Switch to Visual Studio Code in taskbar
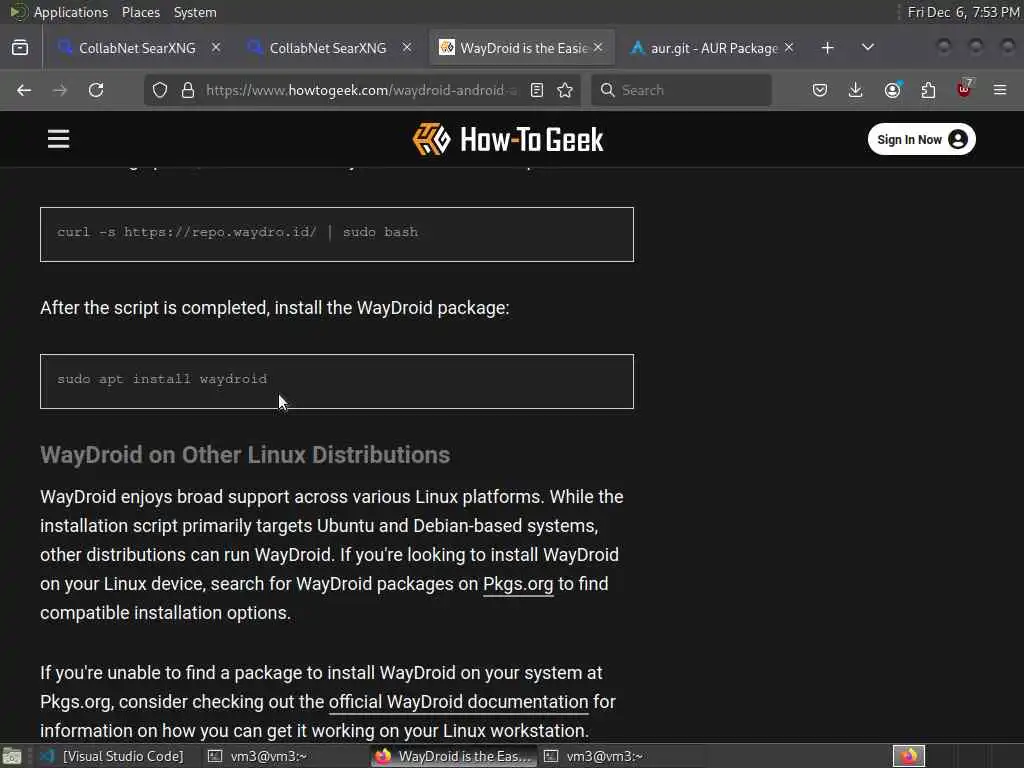The image size is (1024, 768). (112, 756)
